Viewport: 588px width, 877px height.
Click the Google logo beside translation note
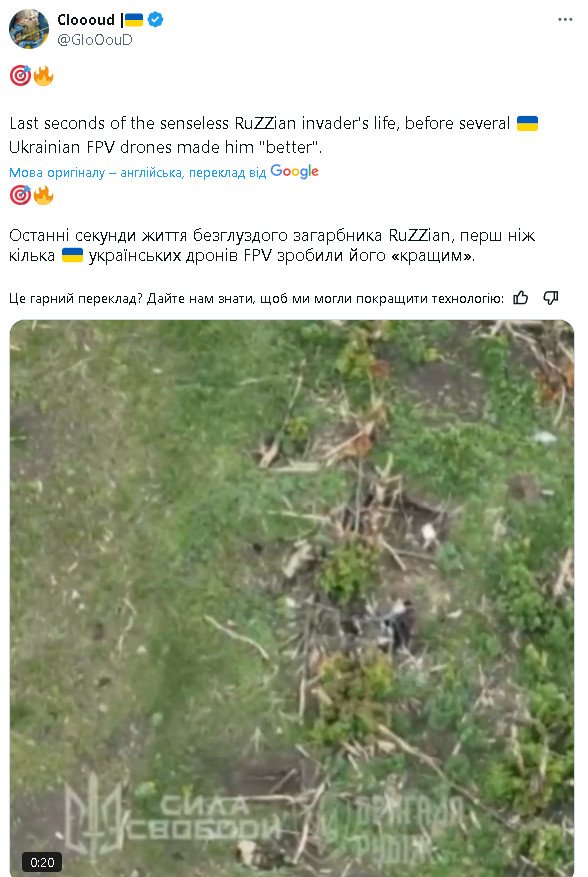tap(294, 172)
